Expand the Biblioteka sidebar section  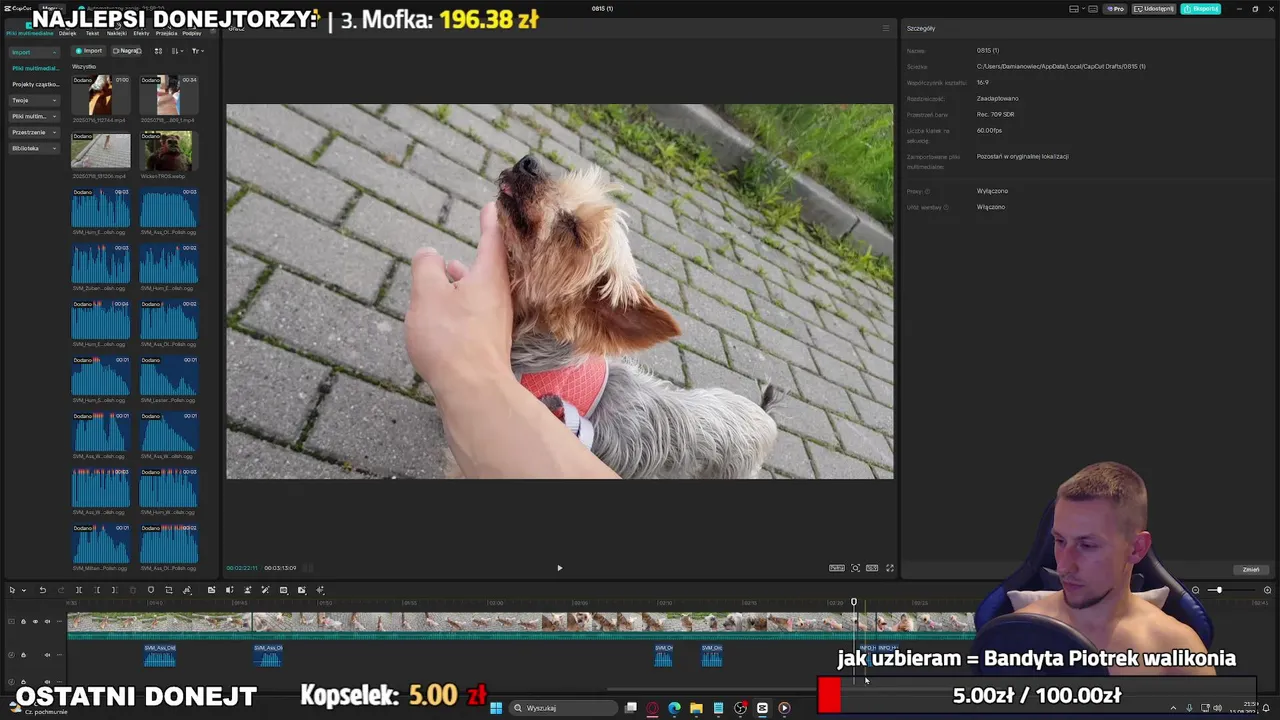click(34, 148)
